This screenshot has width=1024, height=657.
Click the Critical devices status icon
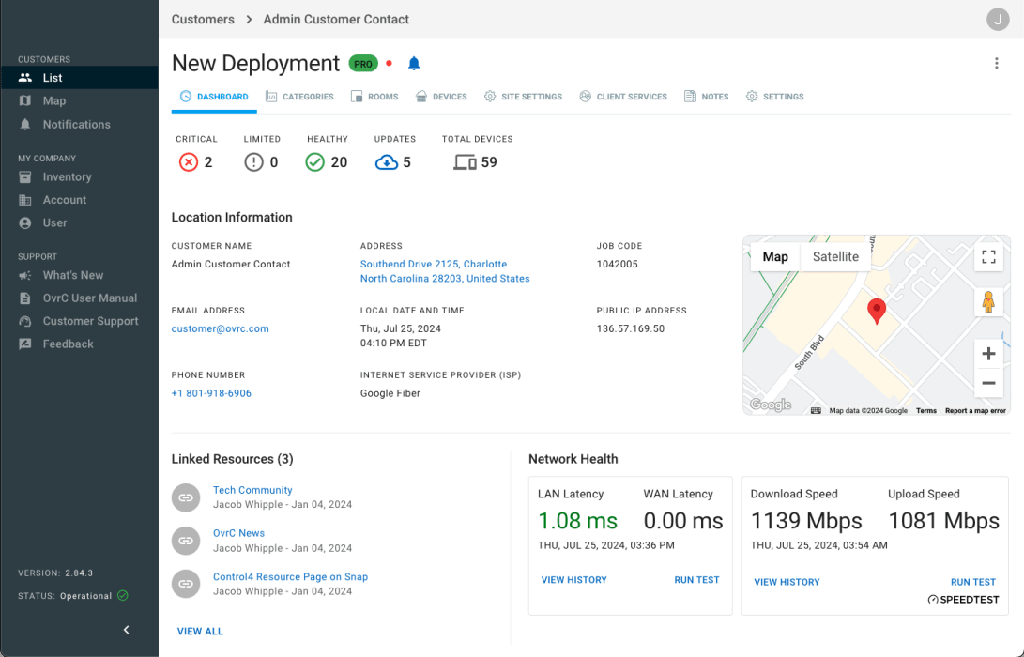pos(188,162)
